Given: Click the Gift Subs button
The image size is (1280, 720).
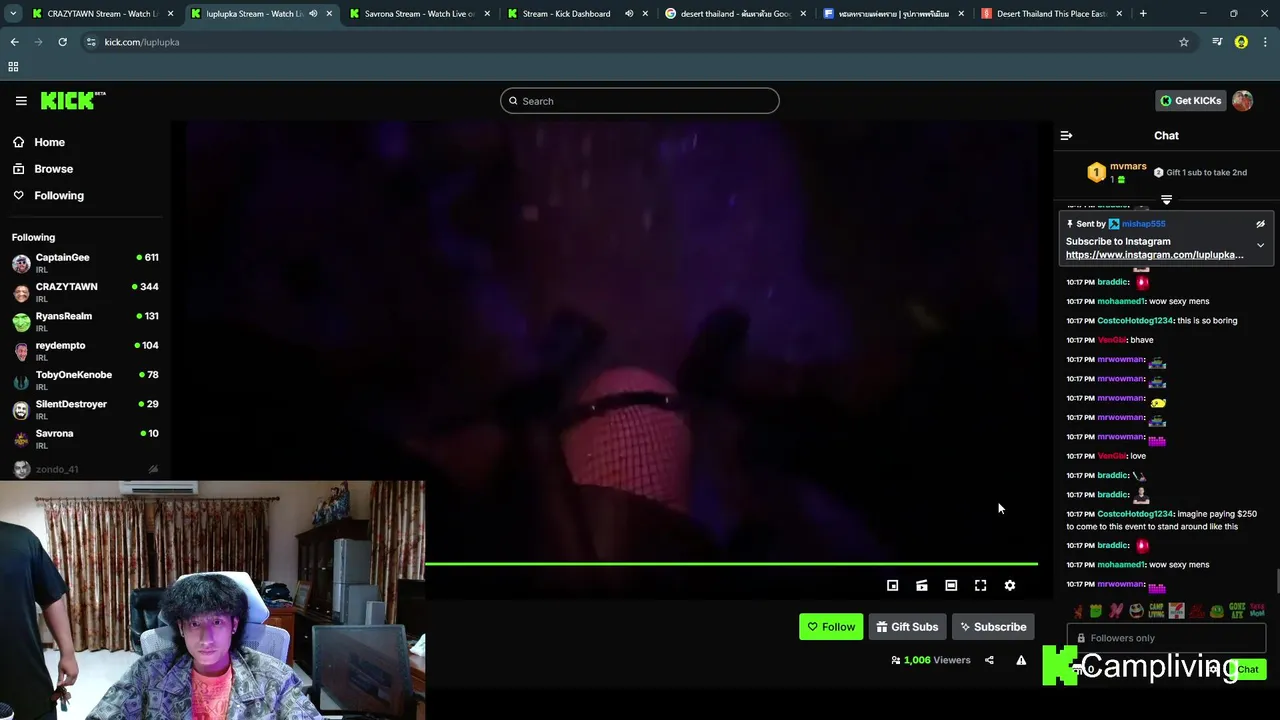Looking at the screenshot, I should 907,627.
